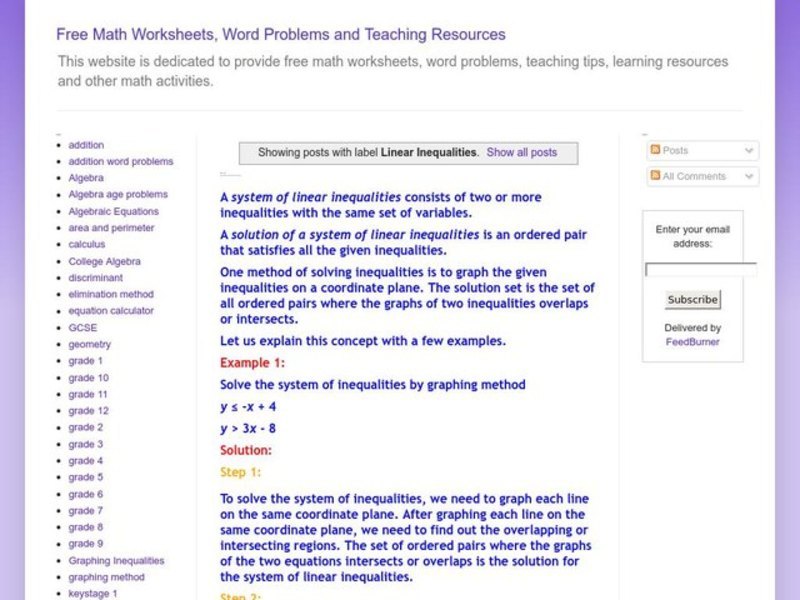
Task: Expand the Posts subscription dropdown
Action: [x=748, y=149]
